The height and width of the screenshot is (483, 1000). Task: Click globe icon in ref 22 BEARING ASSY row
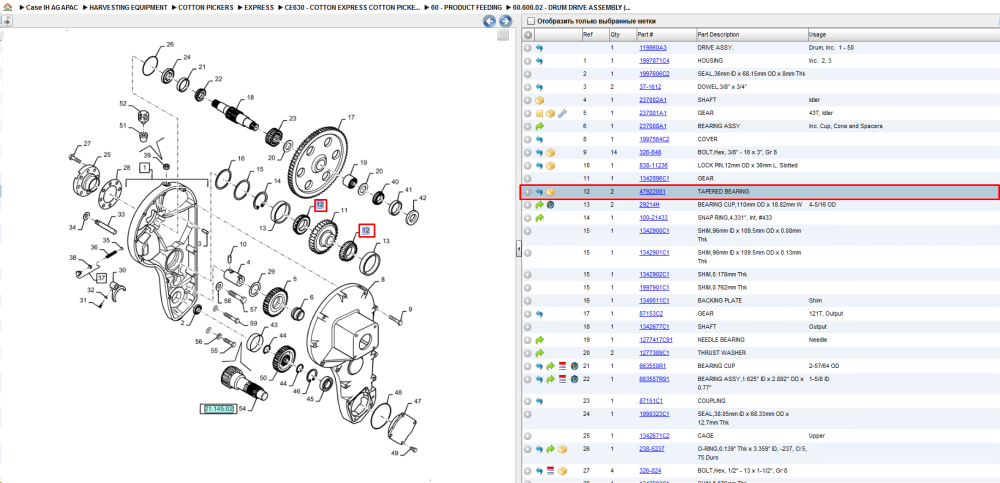574,379
